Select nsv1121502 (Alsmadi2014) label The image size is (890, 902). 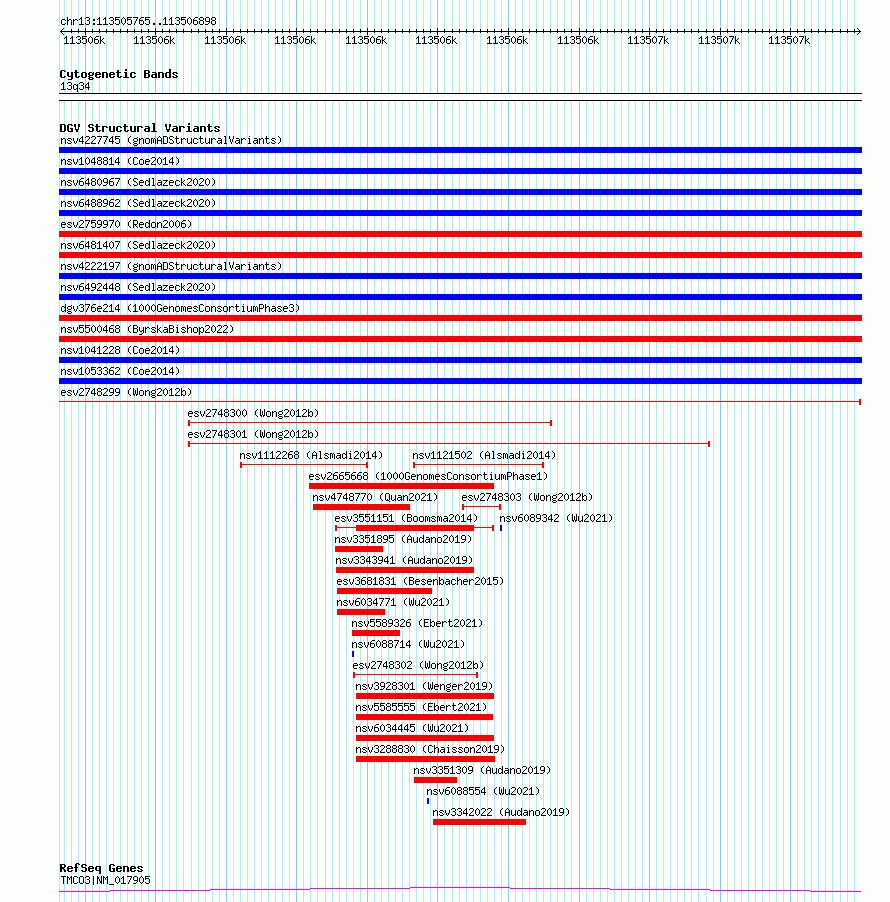[x=484, y=456]
